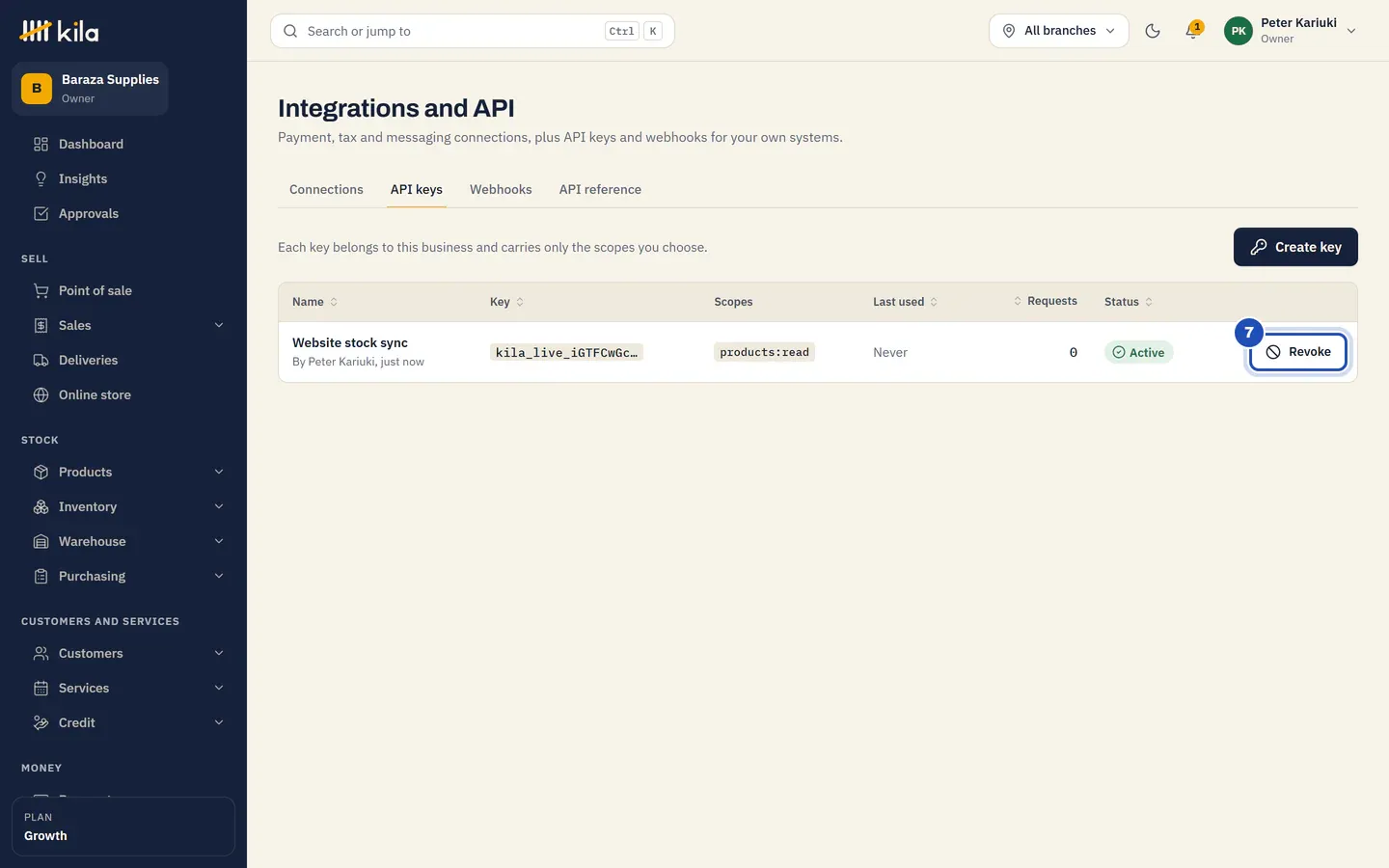Click the Warehouse building icon
This screenshot has width=1389, height=868.
point(41,541)
